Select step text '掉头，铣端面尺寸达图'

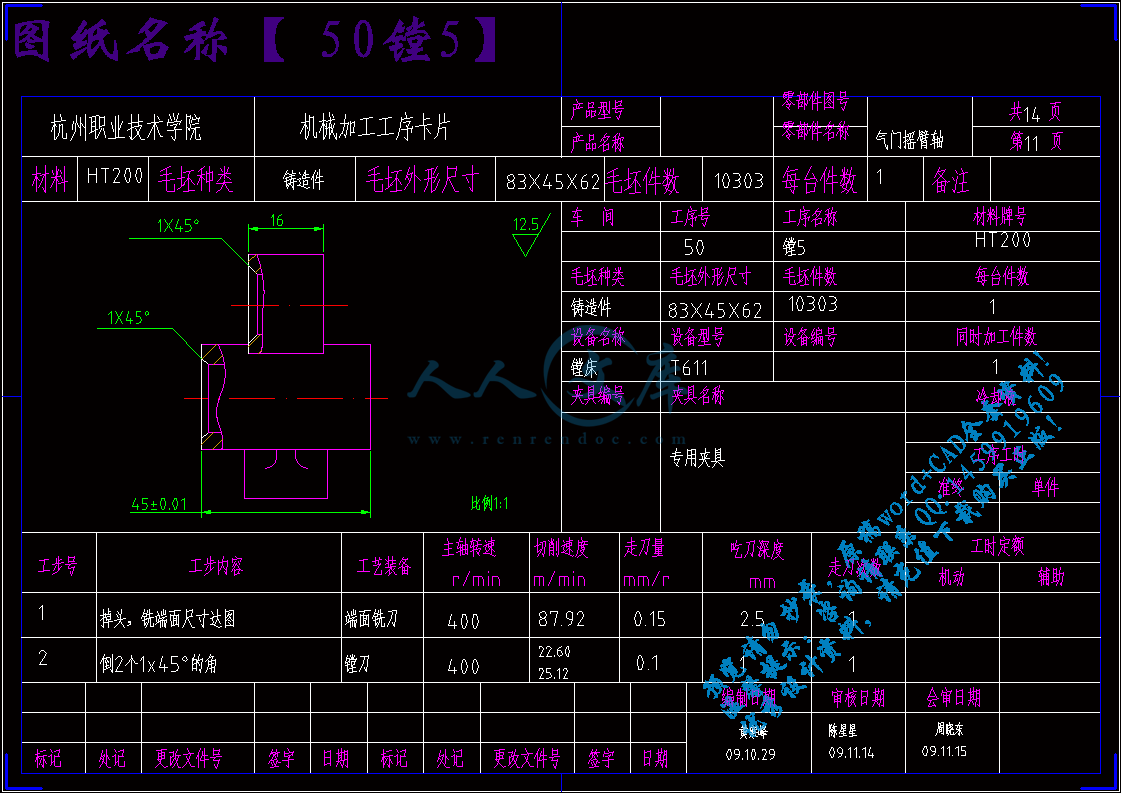(x=167, y=619)
